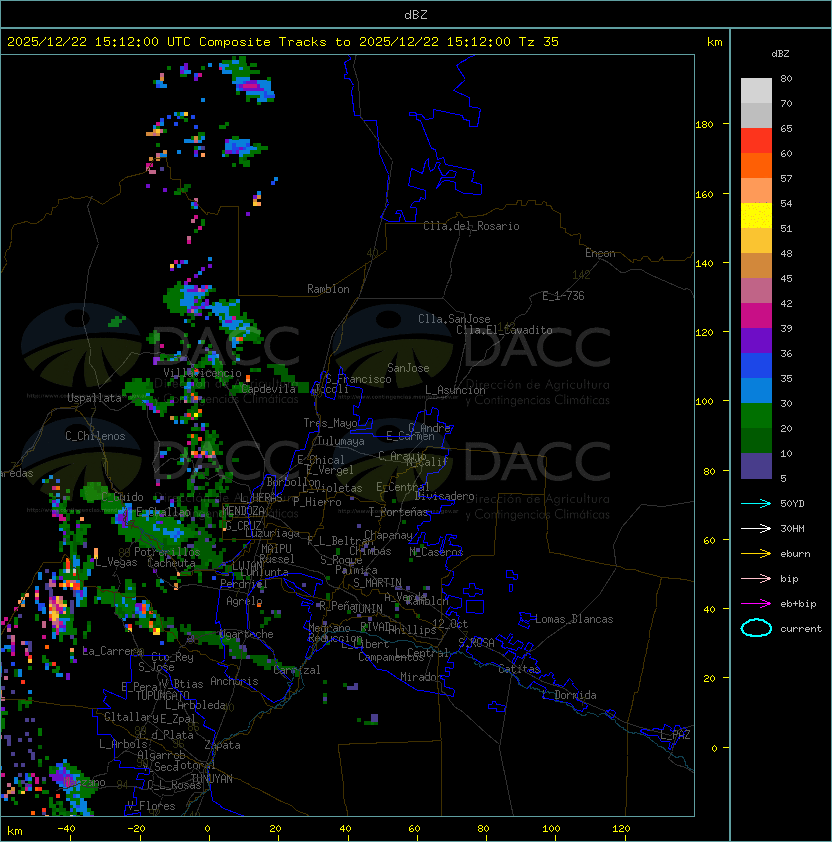Click the 'Potrerillos' map label
This screenshot has width=832, height=842.
click(167, 551)
